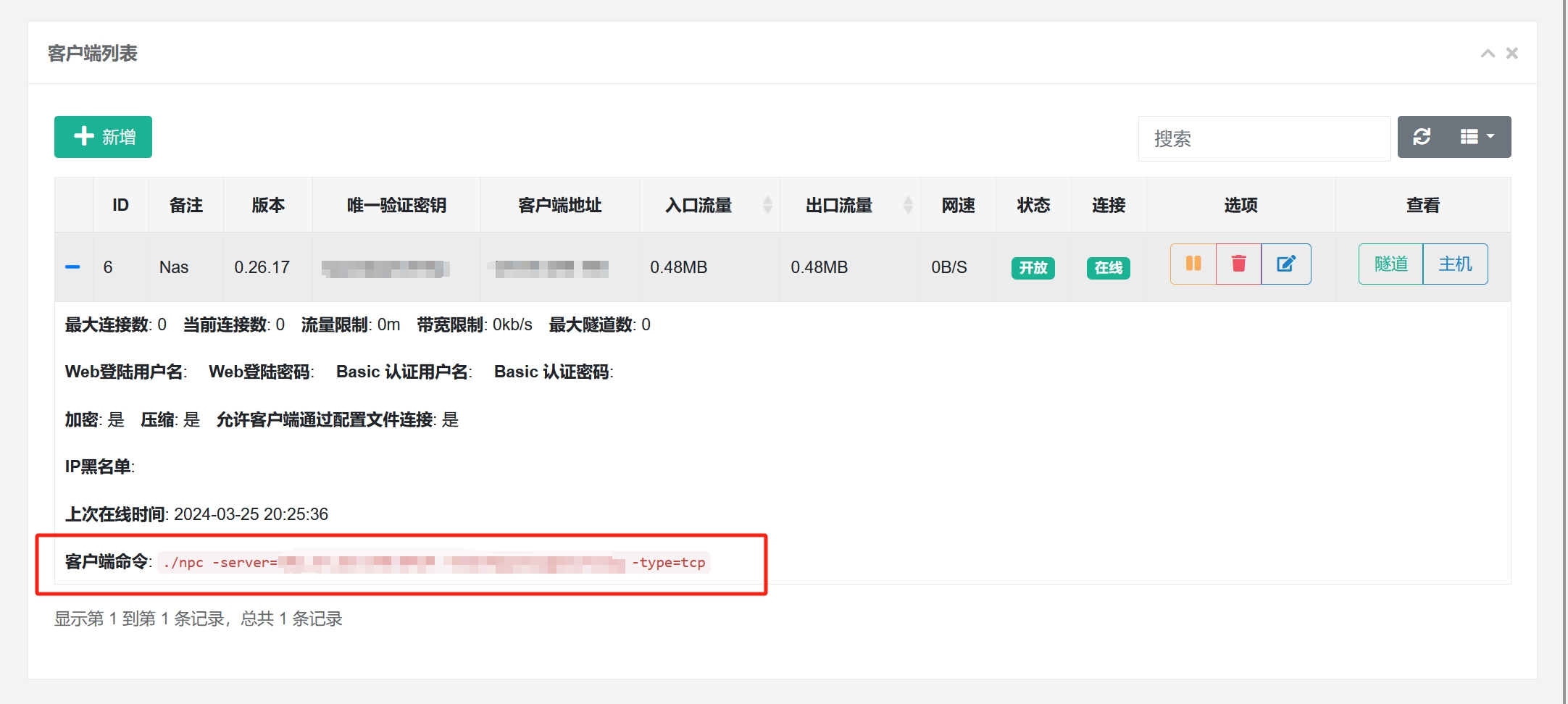Click the 网速 column header
Image resolution: width=1568 pixels, height=704 pixels.
click(958, 205)
